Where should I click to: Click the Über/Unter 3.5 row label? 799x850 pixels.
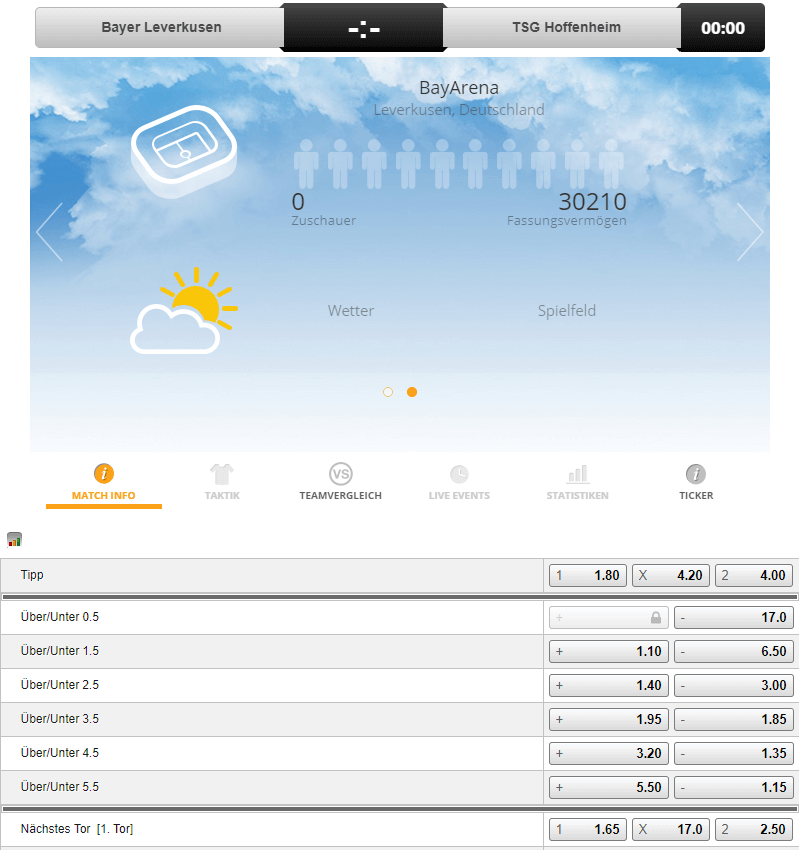point(60,718)
